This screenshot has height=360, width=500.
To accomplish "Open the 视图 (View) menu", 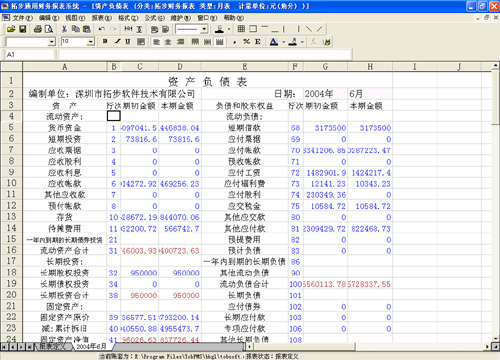I will pos(75,18).
